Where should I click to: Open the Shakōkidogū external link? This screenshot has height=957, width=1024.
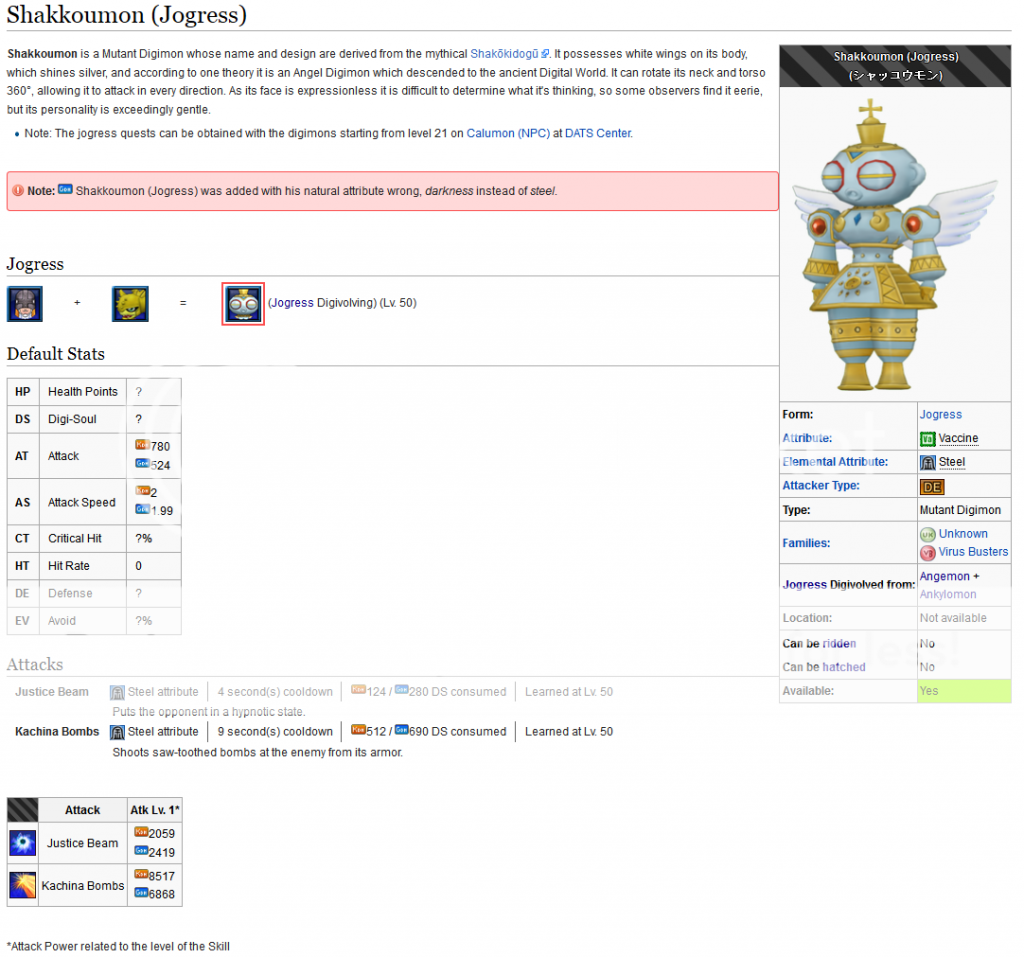tap(509, 54)
